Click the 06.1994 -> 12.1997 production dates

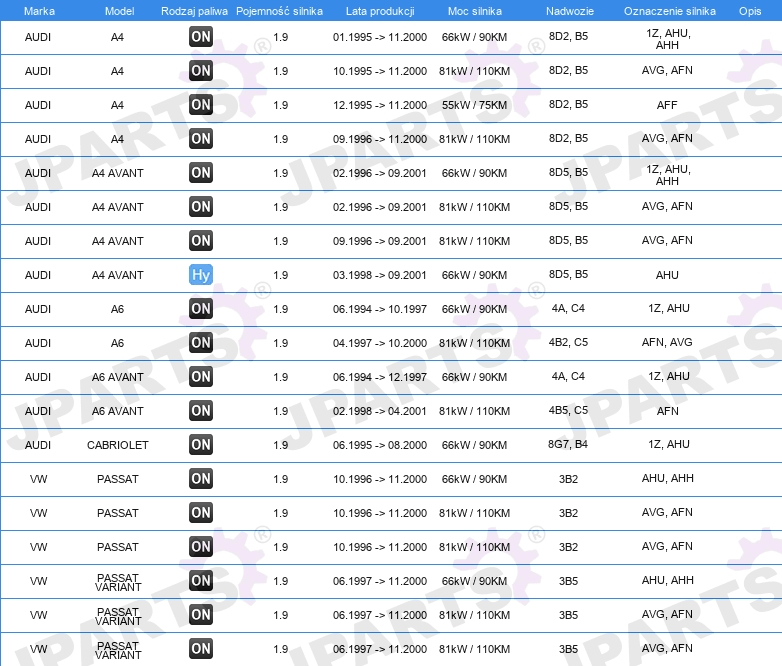380,377
